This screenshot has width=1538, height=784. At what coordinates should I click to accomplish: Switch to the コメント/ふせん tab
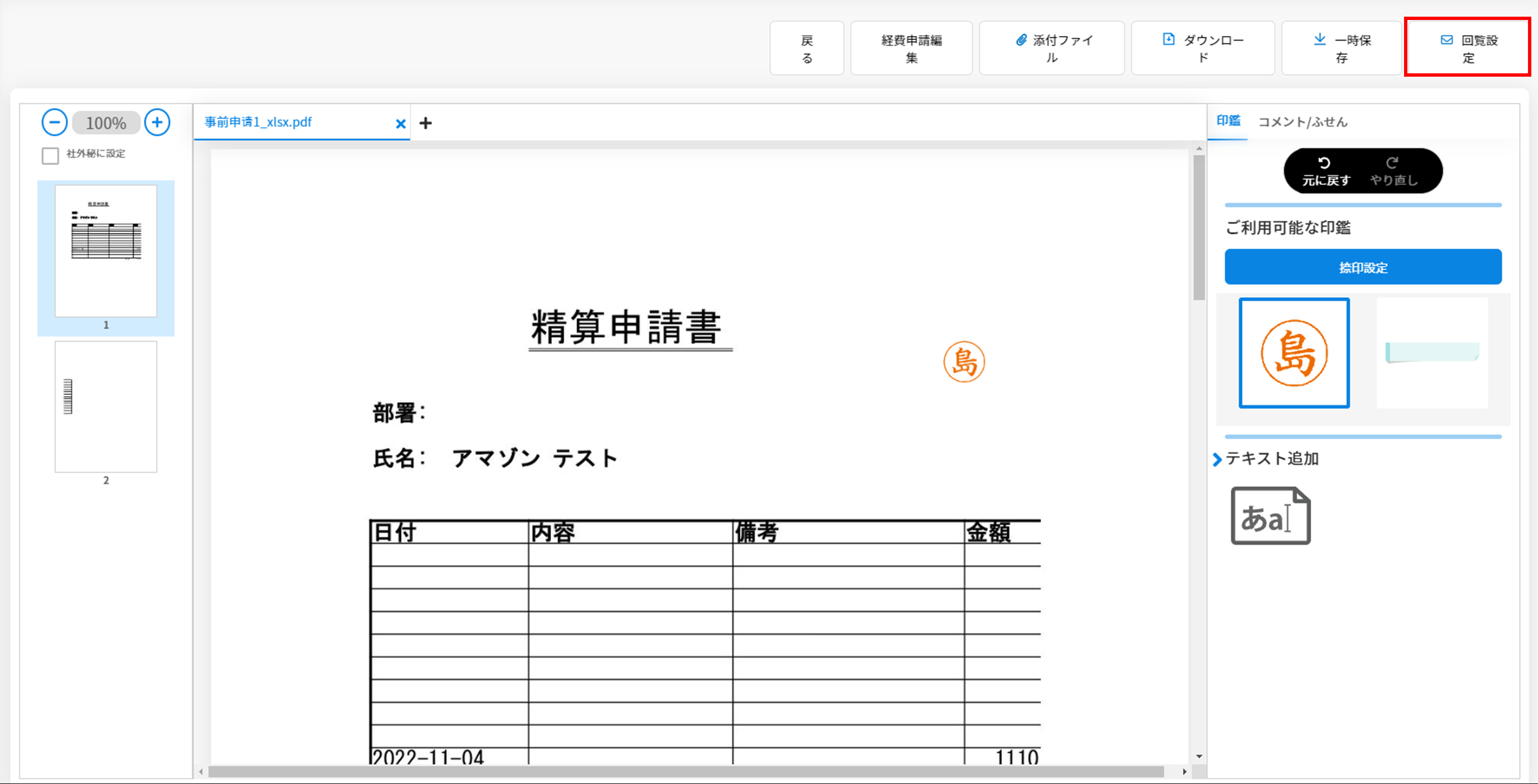(x=1303, y=122)
